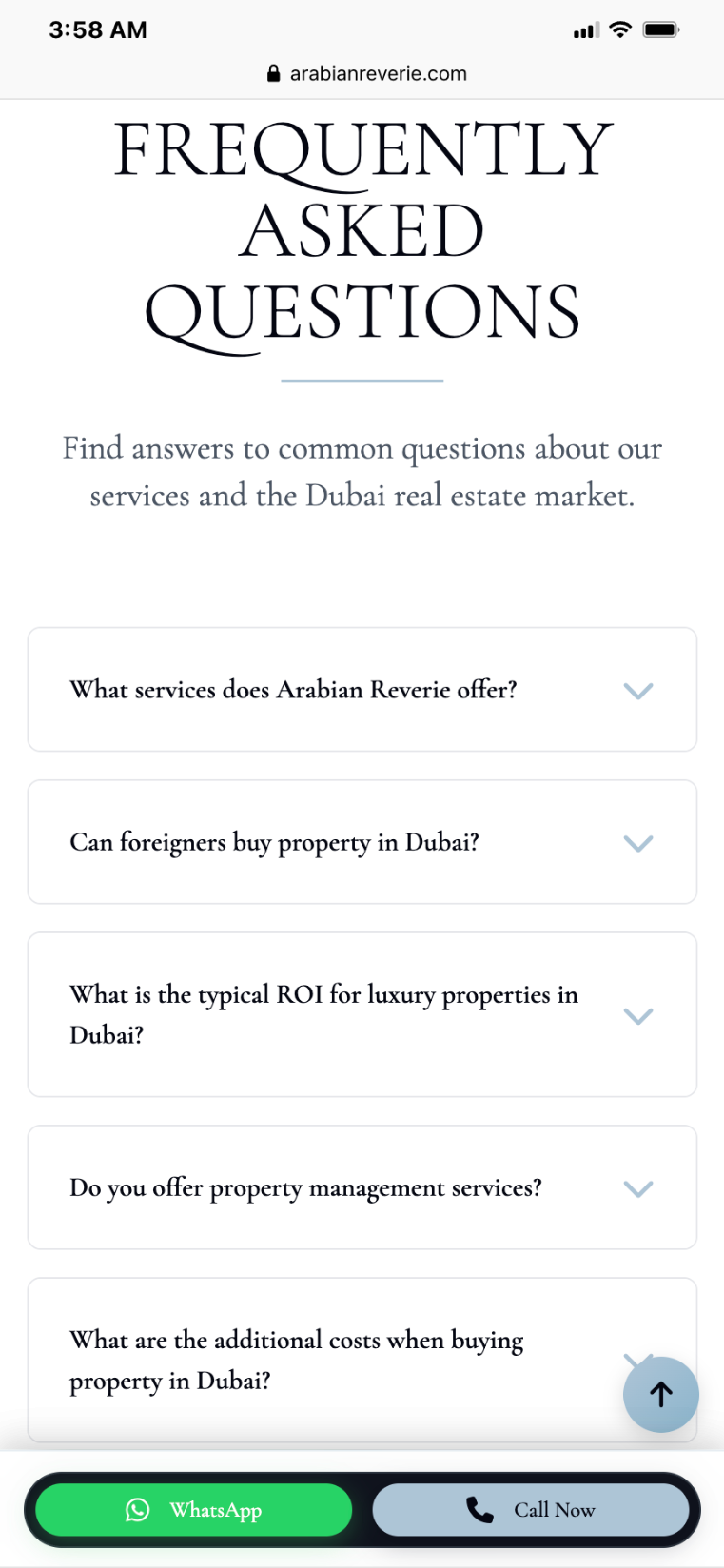Tap the upward arrow scroll-to-top icon
Viewport: 724px width, 1568px height.
point(660,1393)
